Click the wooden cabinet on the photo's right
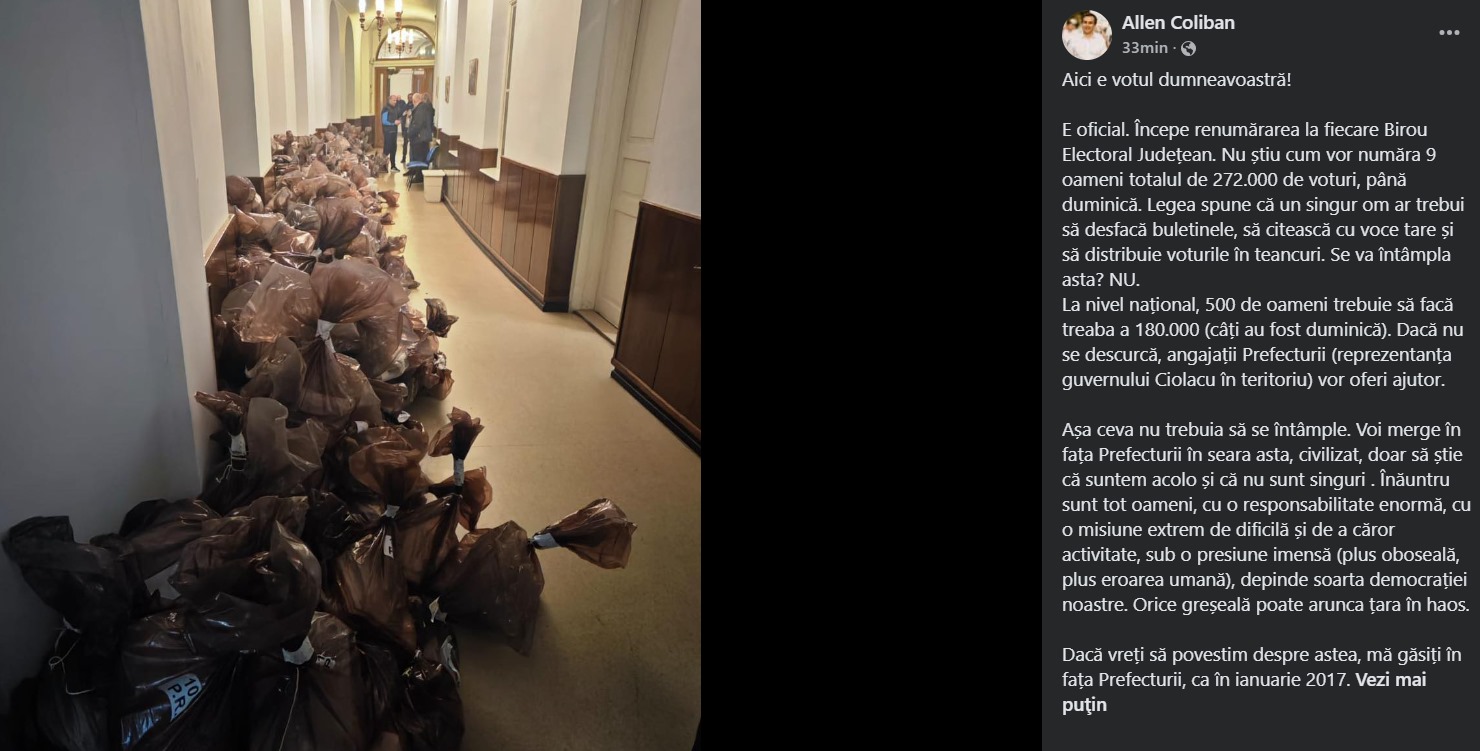This screenshot has width=1480, height=751. point(658,320)
